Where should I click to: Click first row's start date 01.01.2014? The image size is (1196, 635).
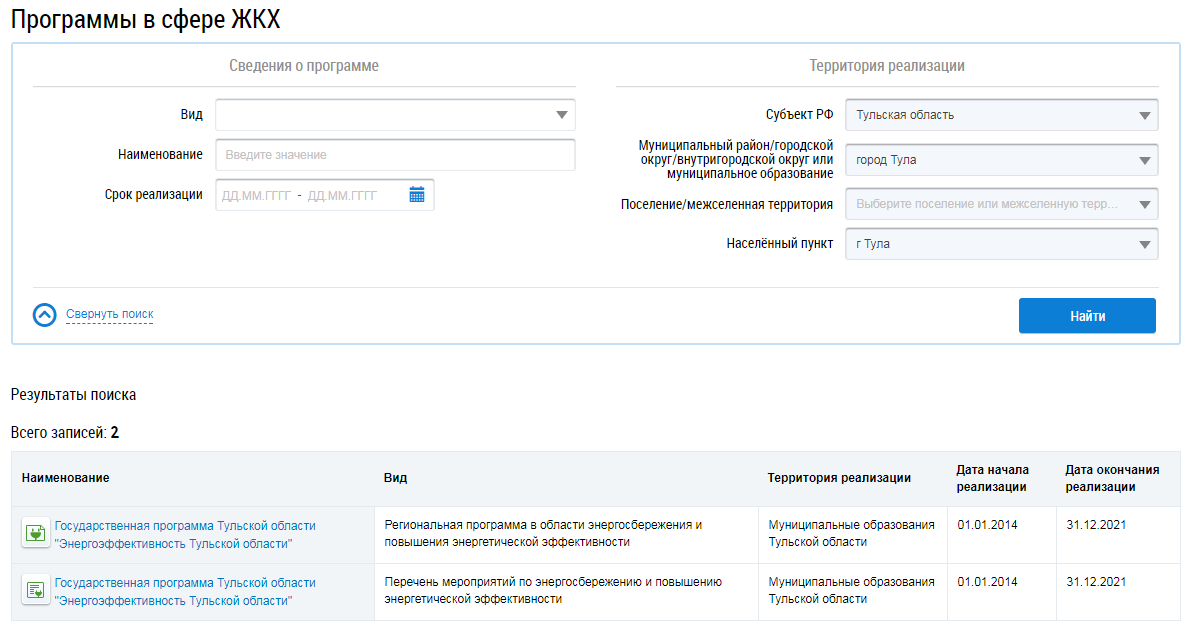pos(987,525)
